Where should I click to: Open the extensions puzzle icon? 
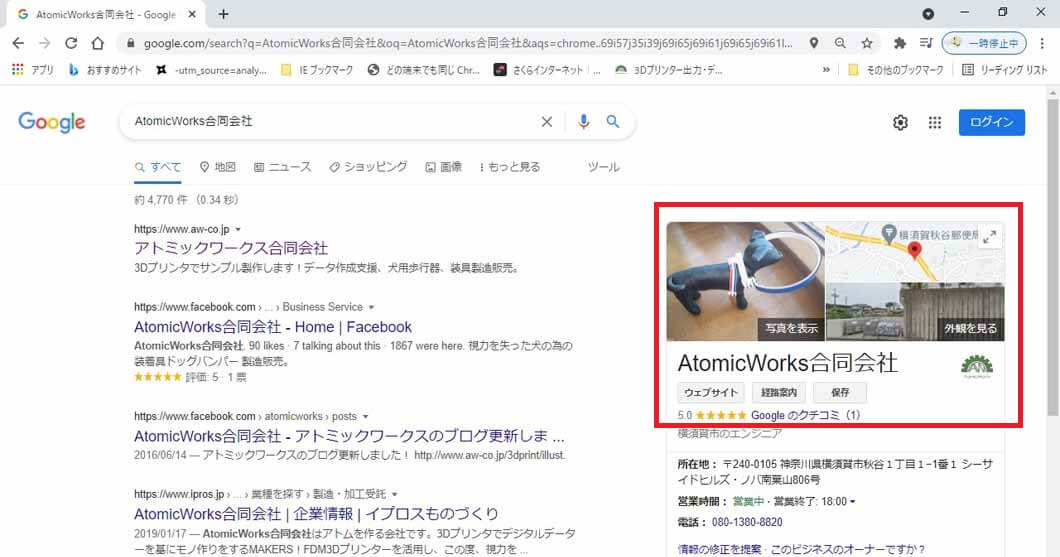(x=899, y=43)
